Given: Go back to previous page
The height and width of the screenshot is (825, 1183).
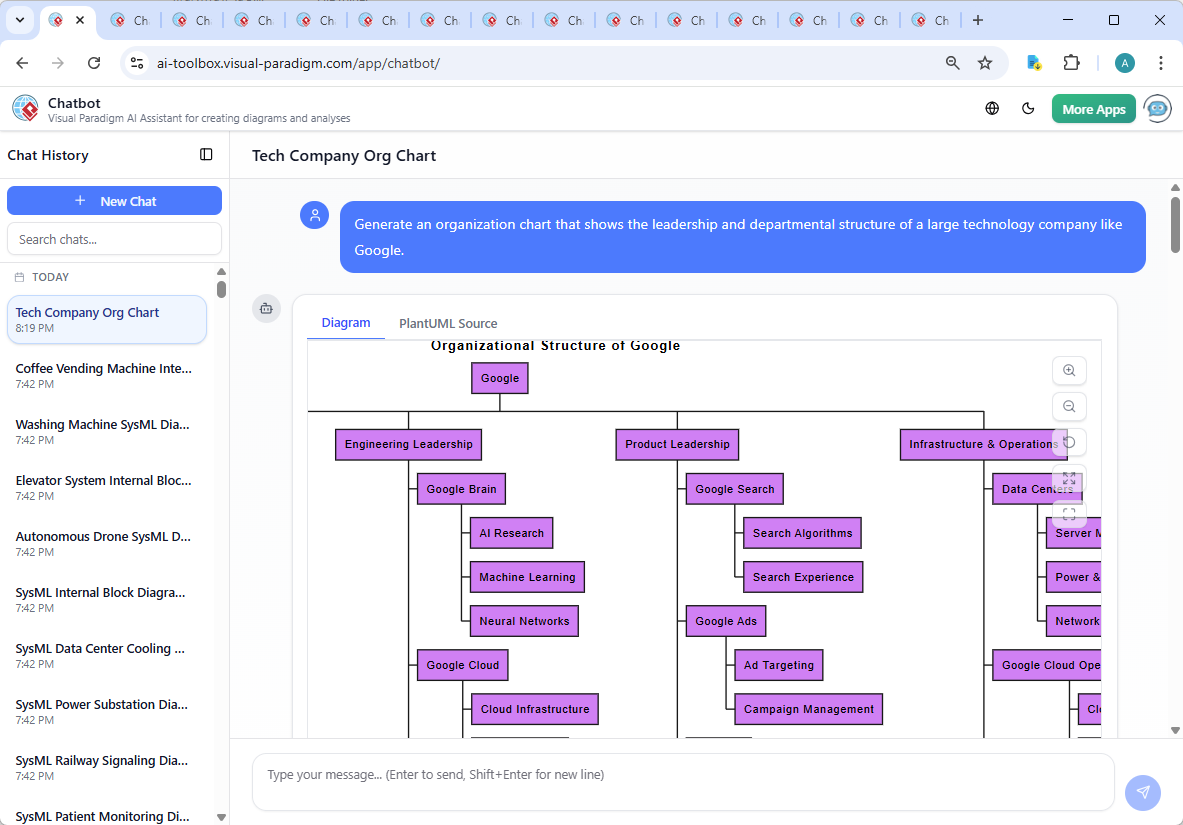Looking at the screenshot, I should (22, 63).
